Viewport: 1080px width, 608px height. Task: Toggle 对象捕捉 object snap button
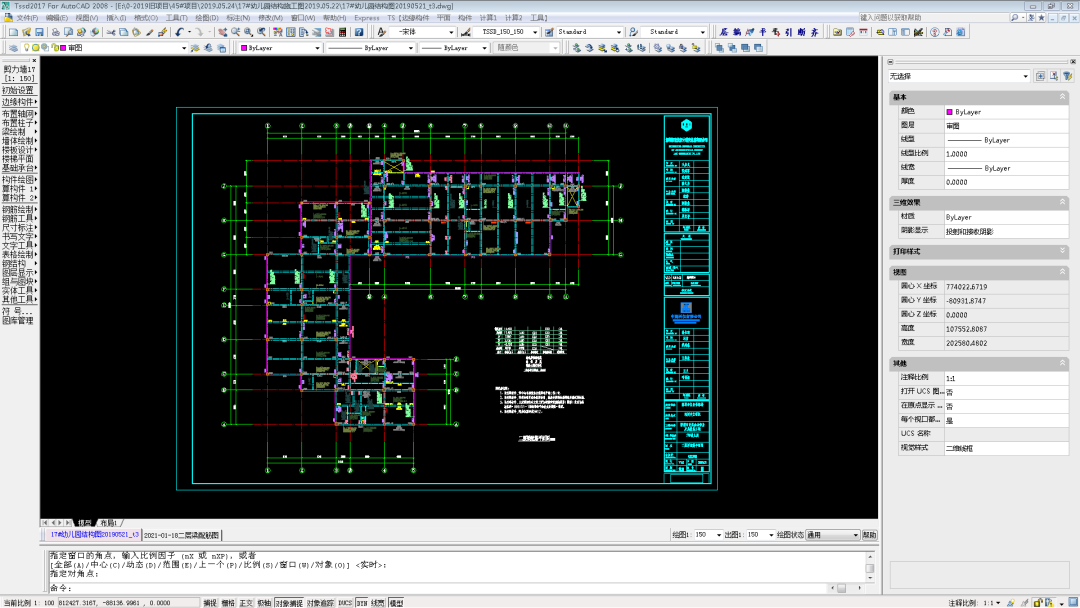[x=288, y=603]
